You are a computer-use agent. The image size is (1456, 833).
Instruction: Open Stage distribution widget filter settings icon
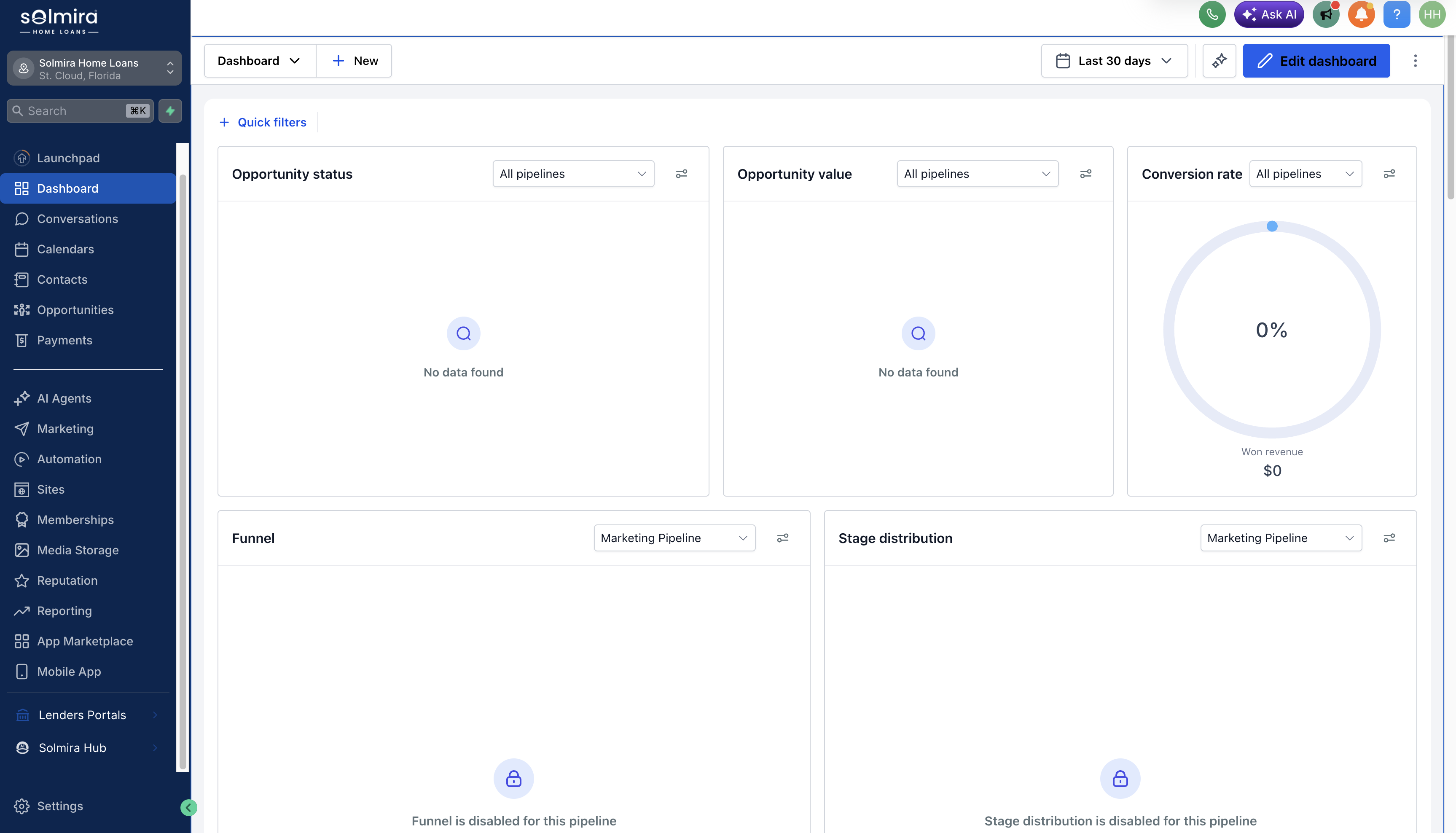pyautogui.click(x=1389, y=538)
